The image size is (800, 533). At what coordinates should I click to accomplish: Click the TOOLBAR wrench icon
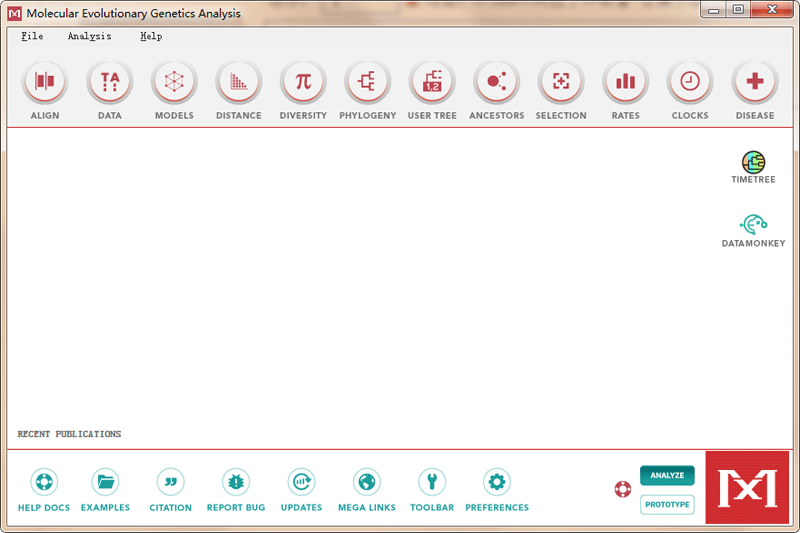[432, 482]
